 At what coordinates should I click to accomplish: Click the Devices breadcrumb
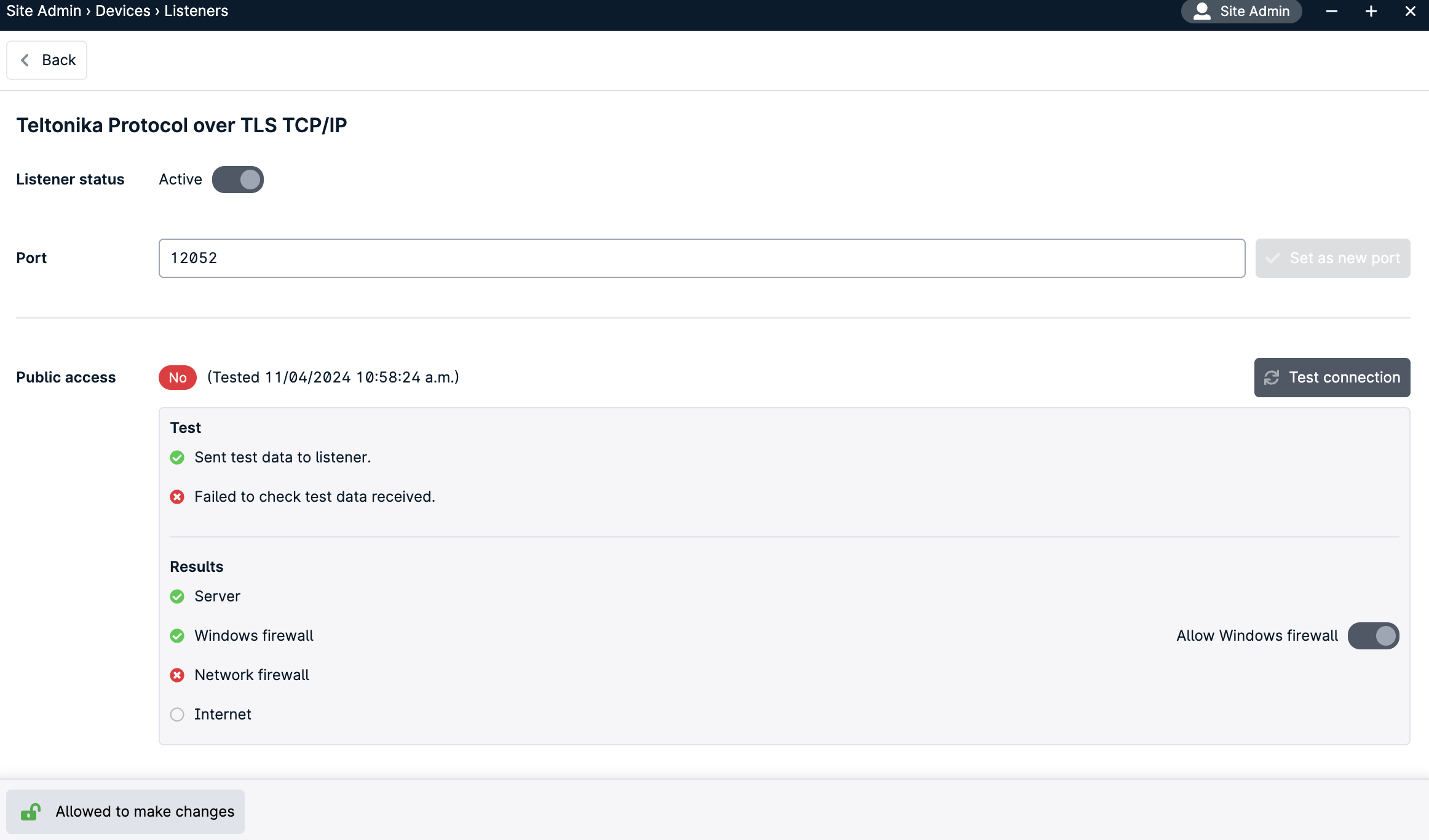pos(123,11)
